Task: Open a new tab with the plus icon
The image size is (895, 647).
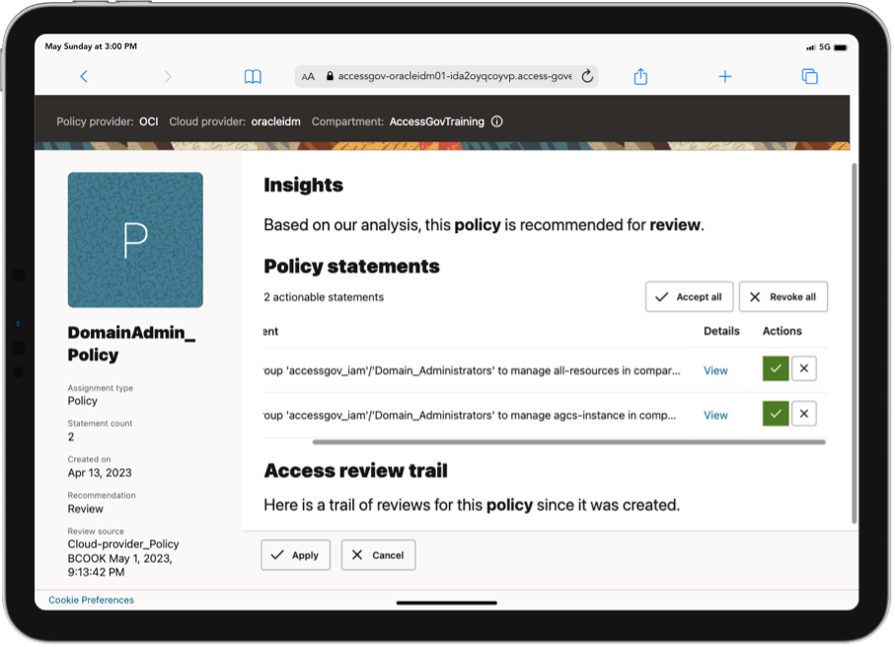Action: click(725, 76)
